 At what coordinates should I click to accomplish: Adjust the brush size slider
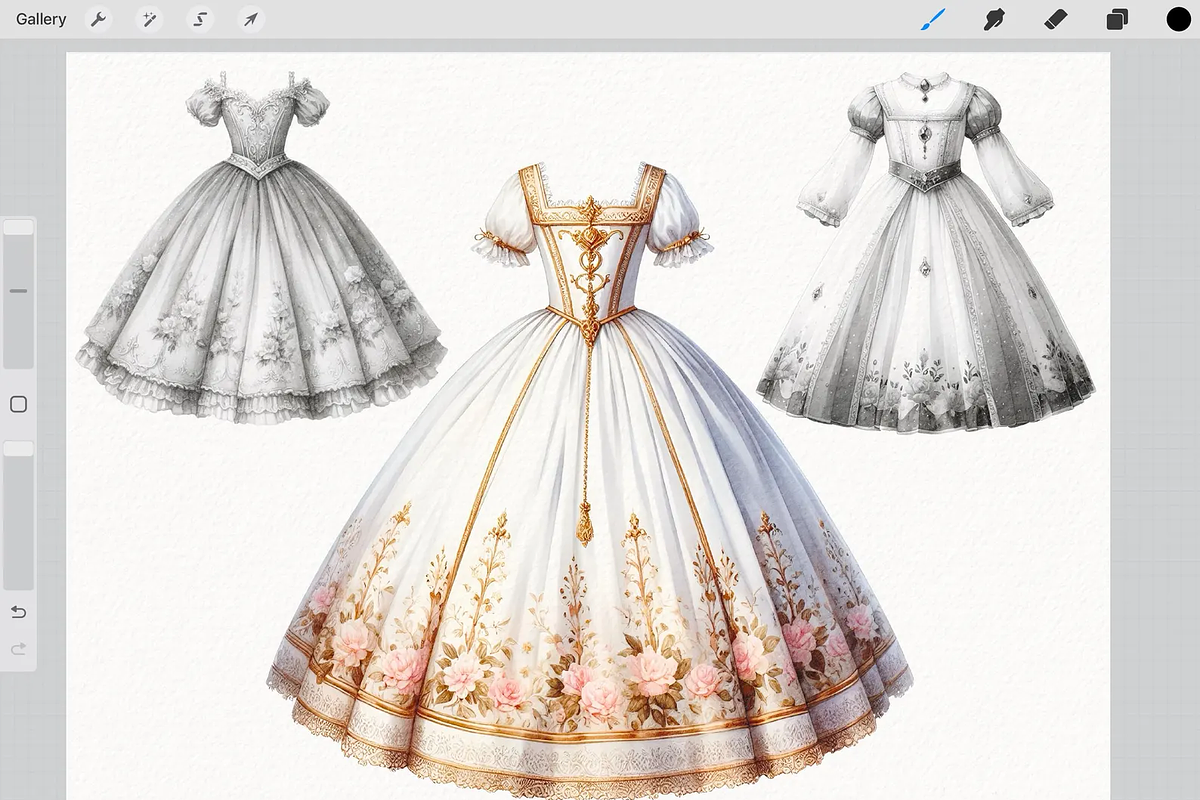tap(19, 294)
